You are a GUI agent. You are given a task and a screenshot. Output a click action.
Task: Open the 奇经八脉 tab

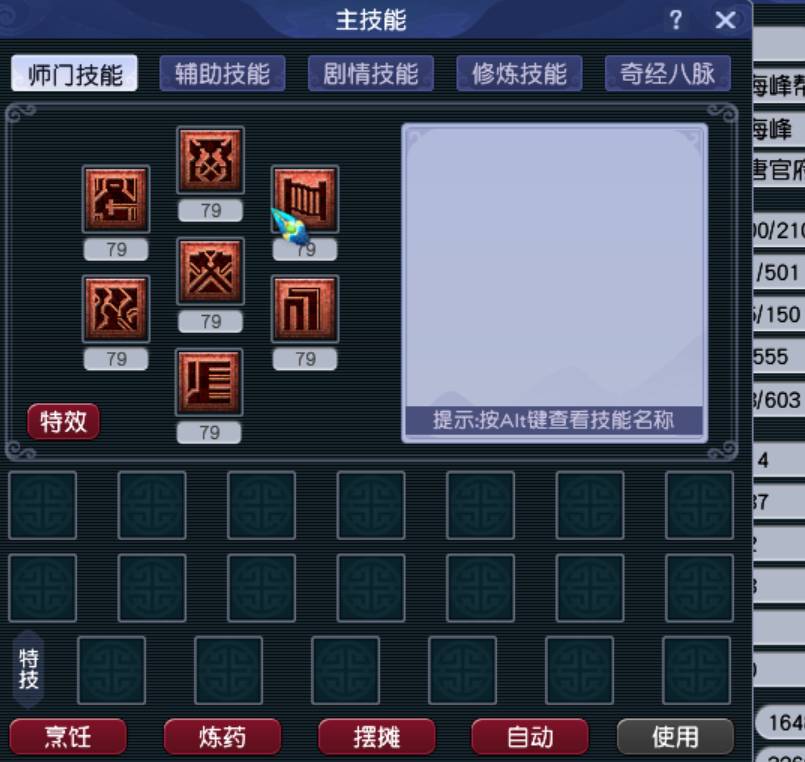coord(667,74)
